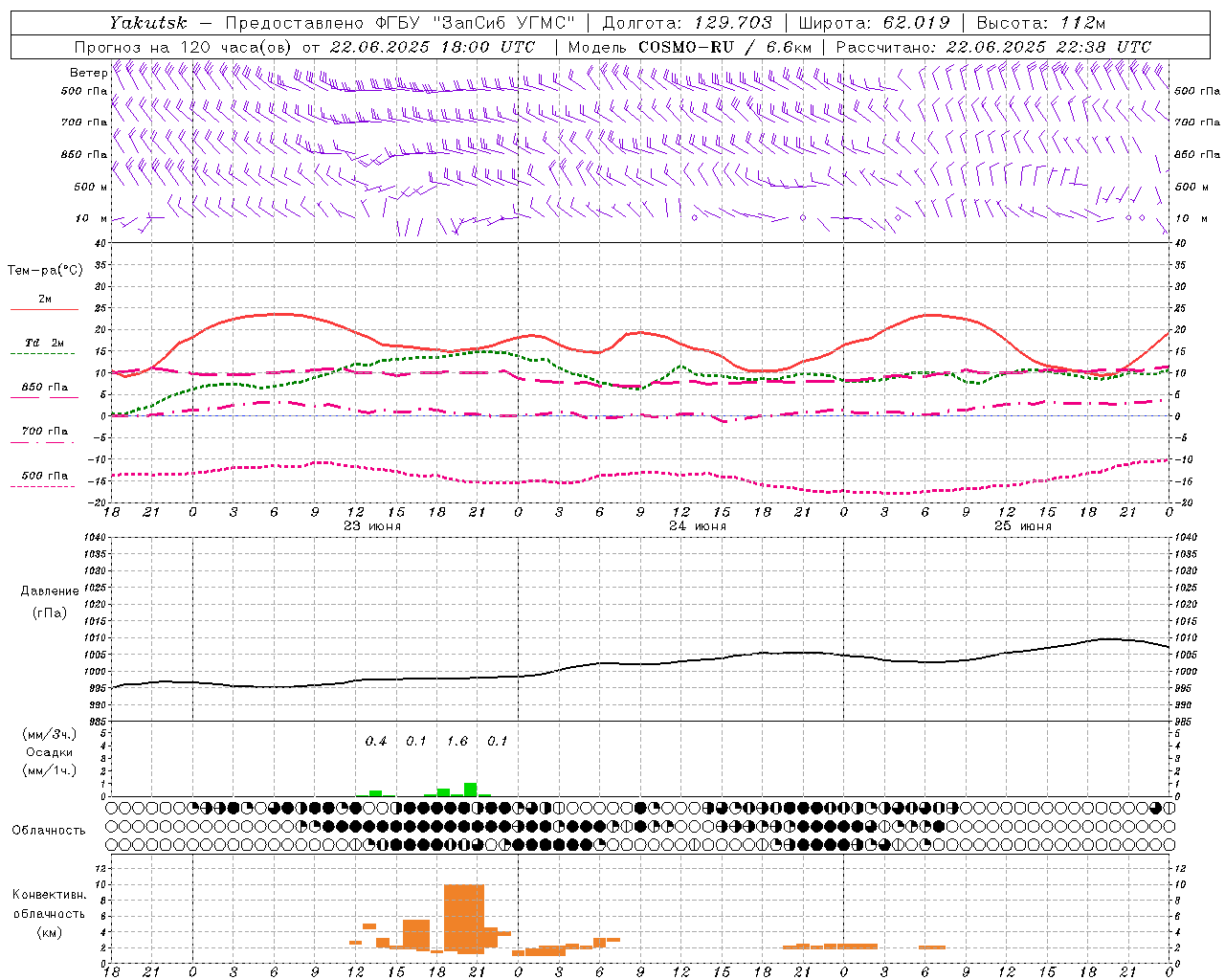Click the Долгота: 129.703 value

coord(687,22)
